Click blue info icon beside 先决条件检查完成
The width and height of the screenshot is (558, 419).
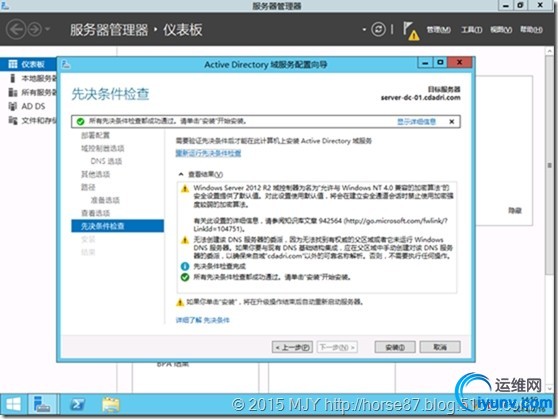(185, 266)
